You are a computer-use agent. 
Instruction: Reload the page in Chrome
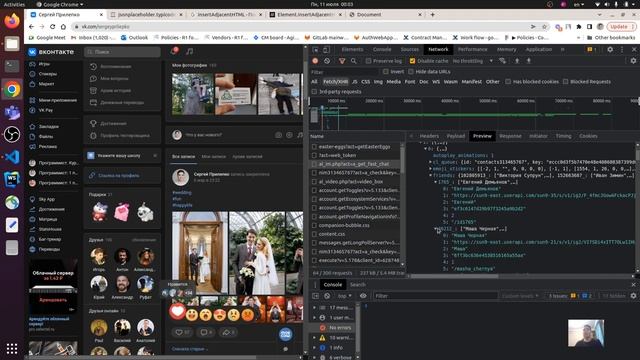pos(52,27)
